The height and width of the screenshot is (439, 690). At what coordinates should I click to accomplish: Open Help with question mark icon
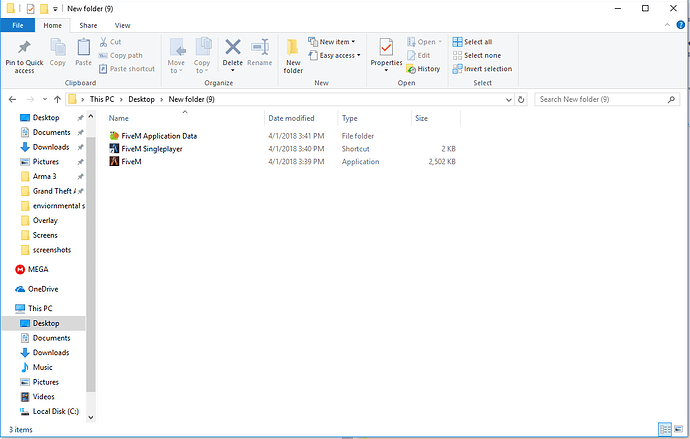click(x=680, y=25)
